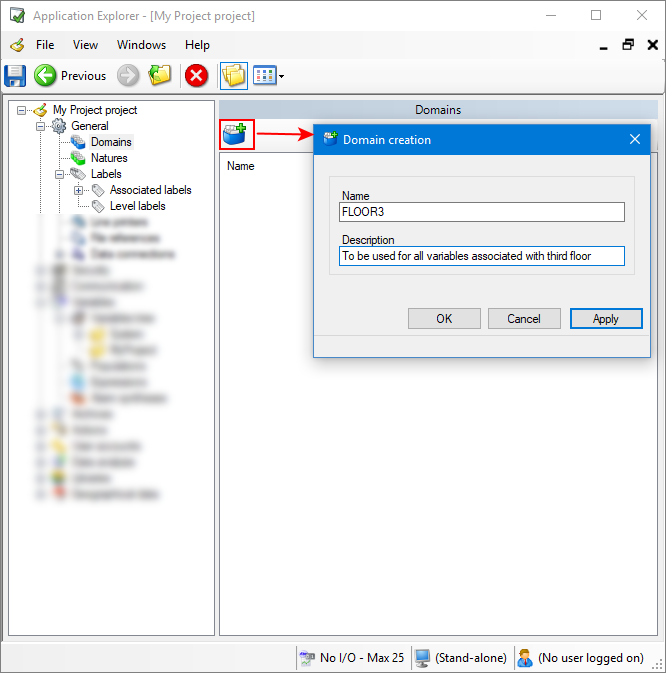Select Level labels in the tree
Screen dimensions: 666x673
(x=138, y=206)
